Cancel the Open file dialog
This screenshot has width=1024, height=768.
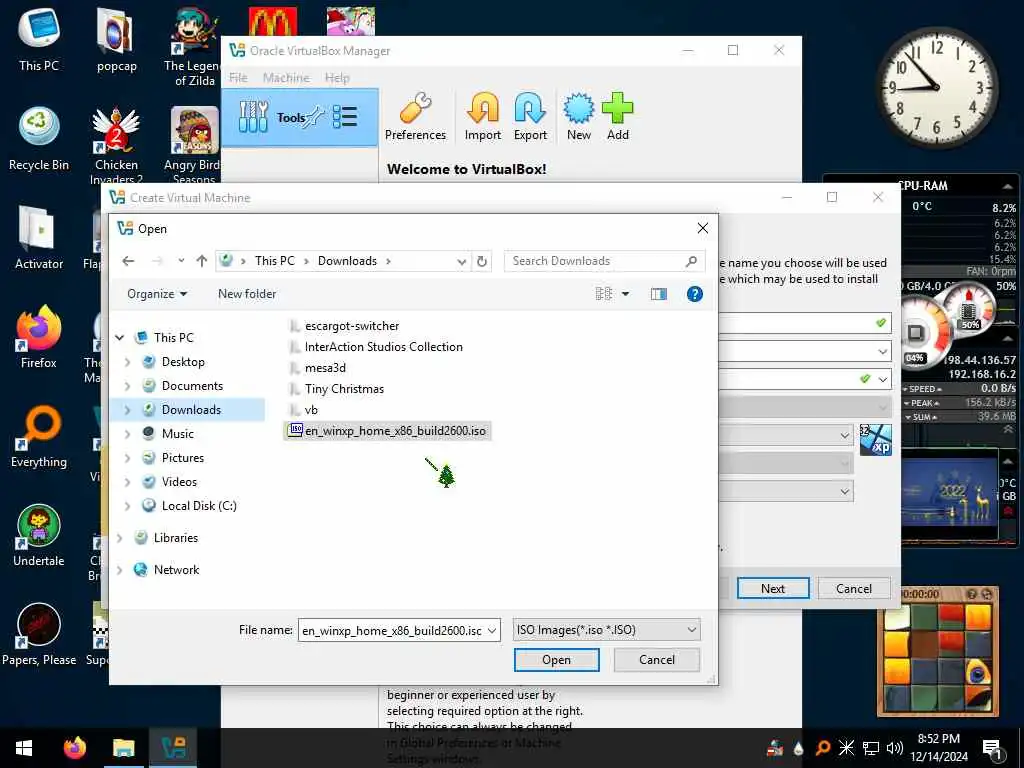pyautogui.click(x=657, y=660)
